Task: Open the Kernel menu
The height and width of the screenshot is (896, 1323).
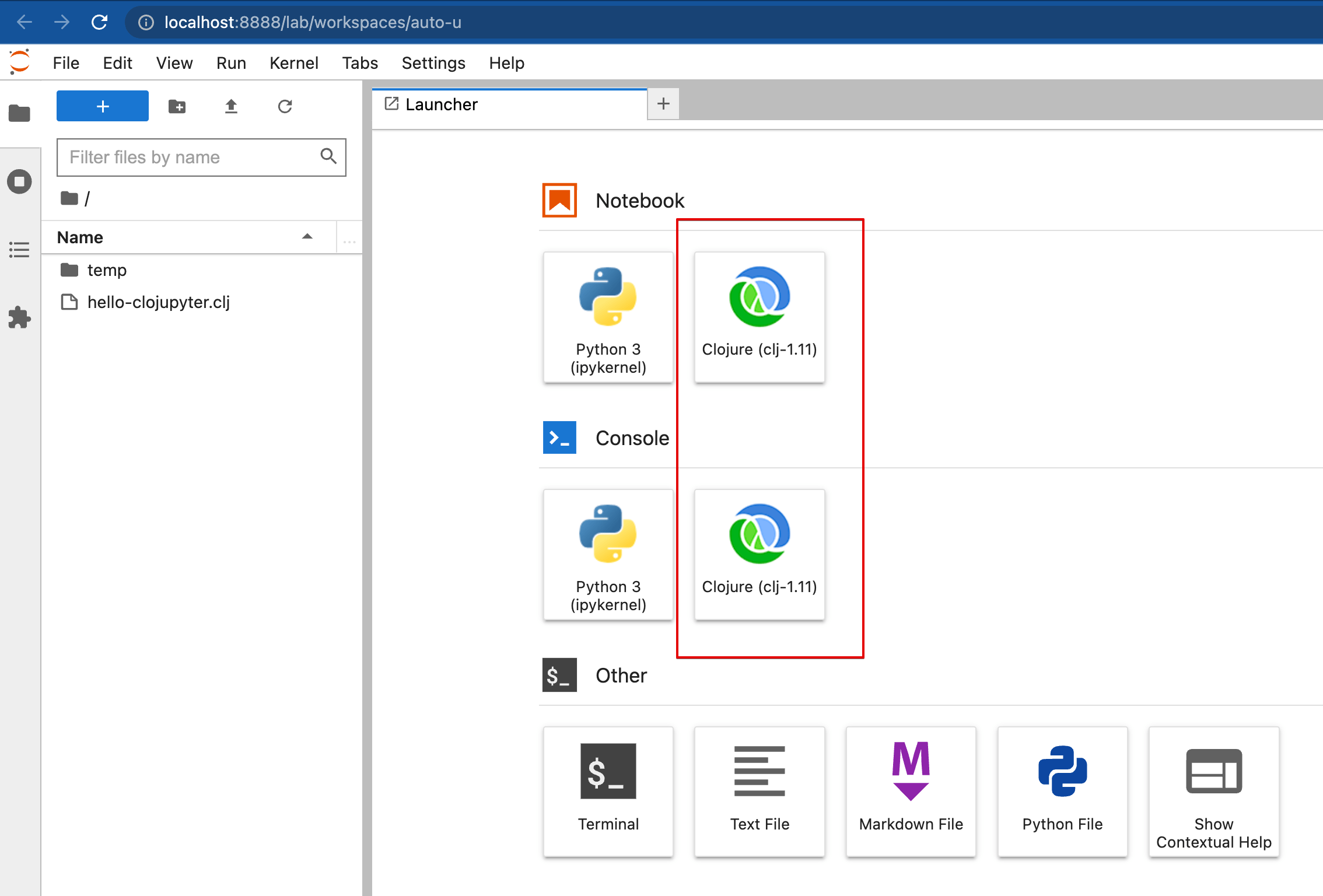Action: 294,63
